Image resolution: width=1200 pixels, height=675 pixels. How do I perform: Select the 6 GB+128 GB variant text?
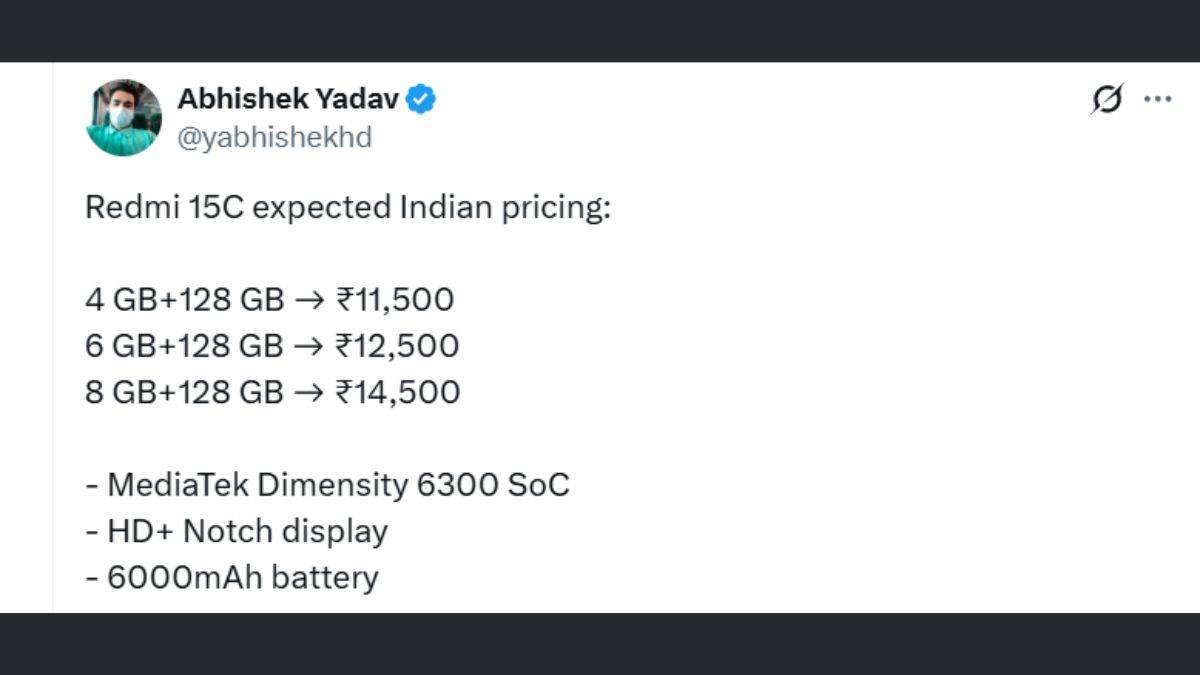pyautogui.click(x=184, y=345)
